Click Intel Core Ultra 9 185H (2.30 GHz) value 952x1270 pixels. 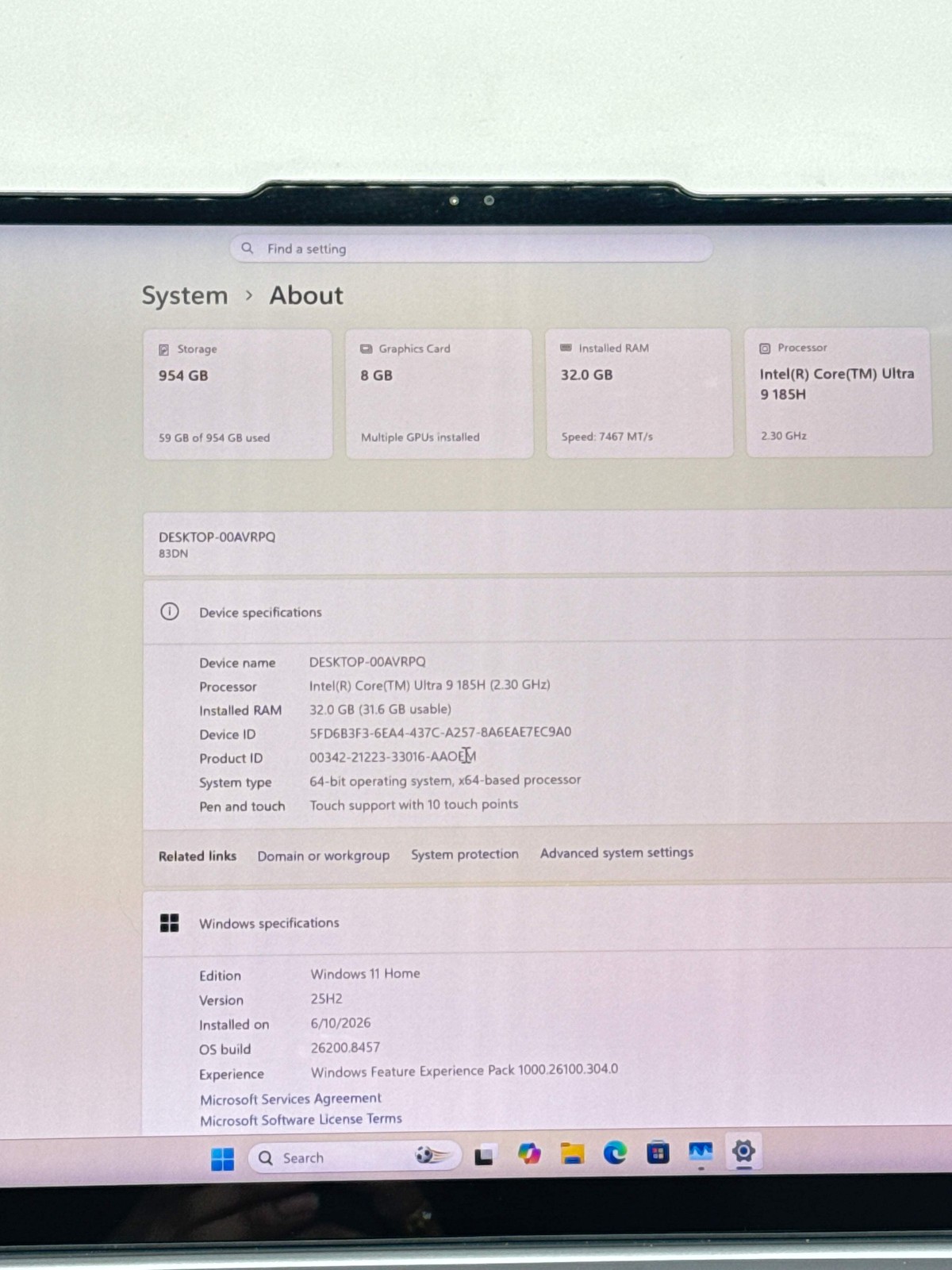(430, 684)
